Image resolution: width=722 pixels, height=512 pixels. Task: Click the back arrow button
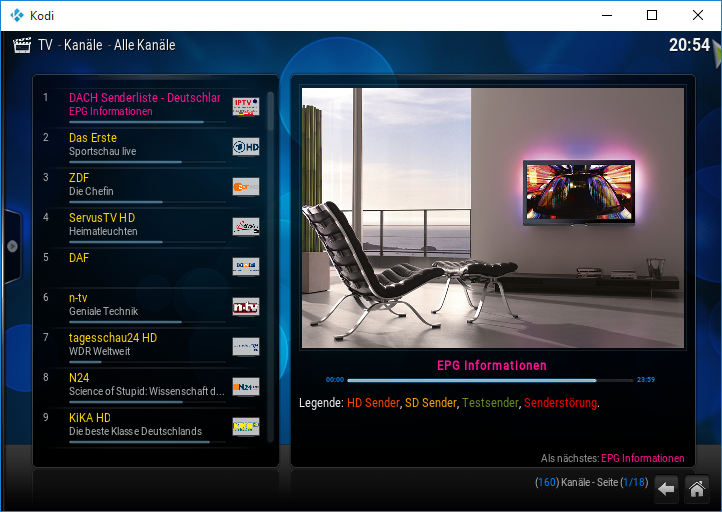point(666,489)
